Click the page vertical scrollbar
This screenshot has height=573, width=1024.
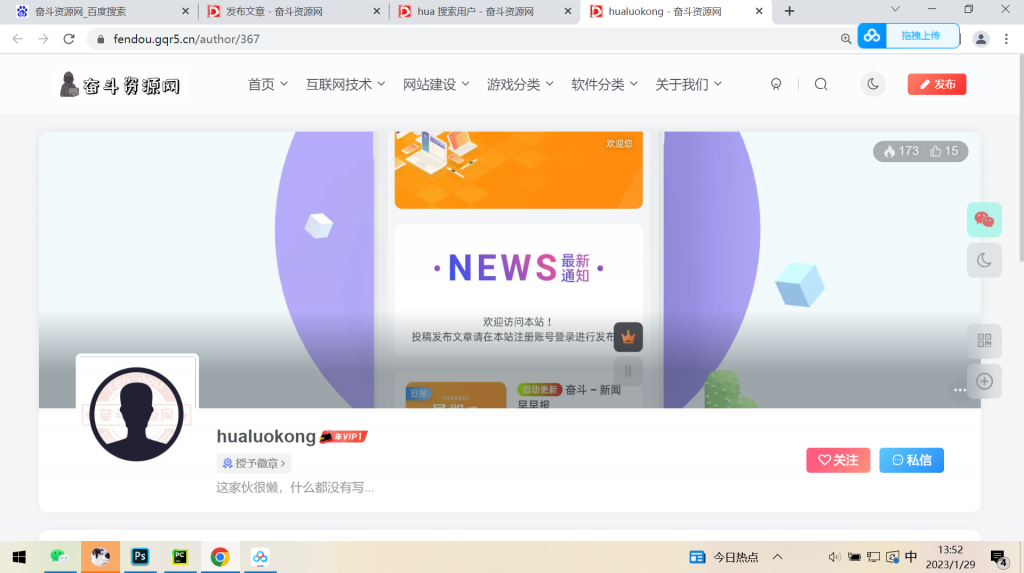coord(1021,157)
